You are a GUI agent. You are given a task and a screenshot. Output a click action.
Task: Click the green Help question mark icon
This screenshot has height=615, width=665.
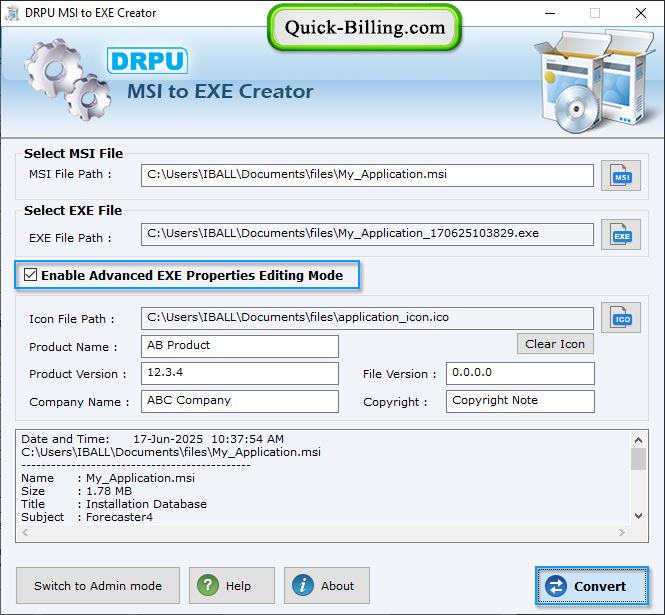coord(206,586)
